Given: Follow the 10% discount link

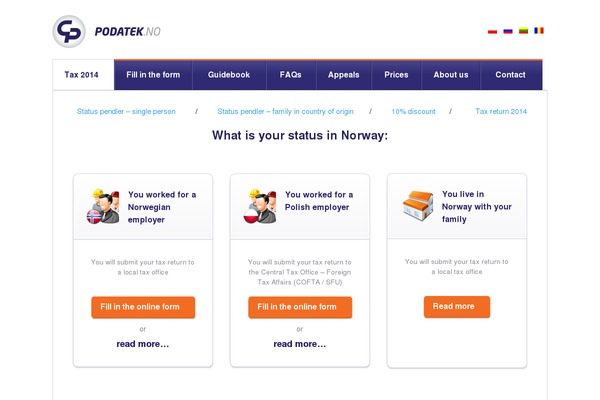Looking at the screenshot, I should 413,111.
